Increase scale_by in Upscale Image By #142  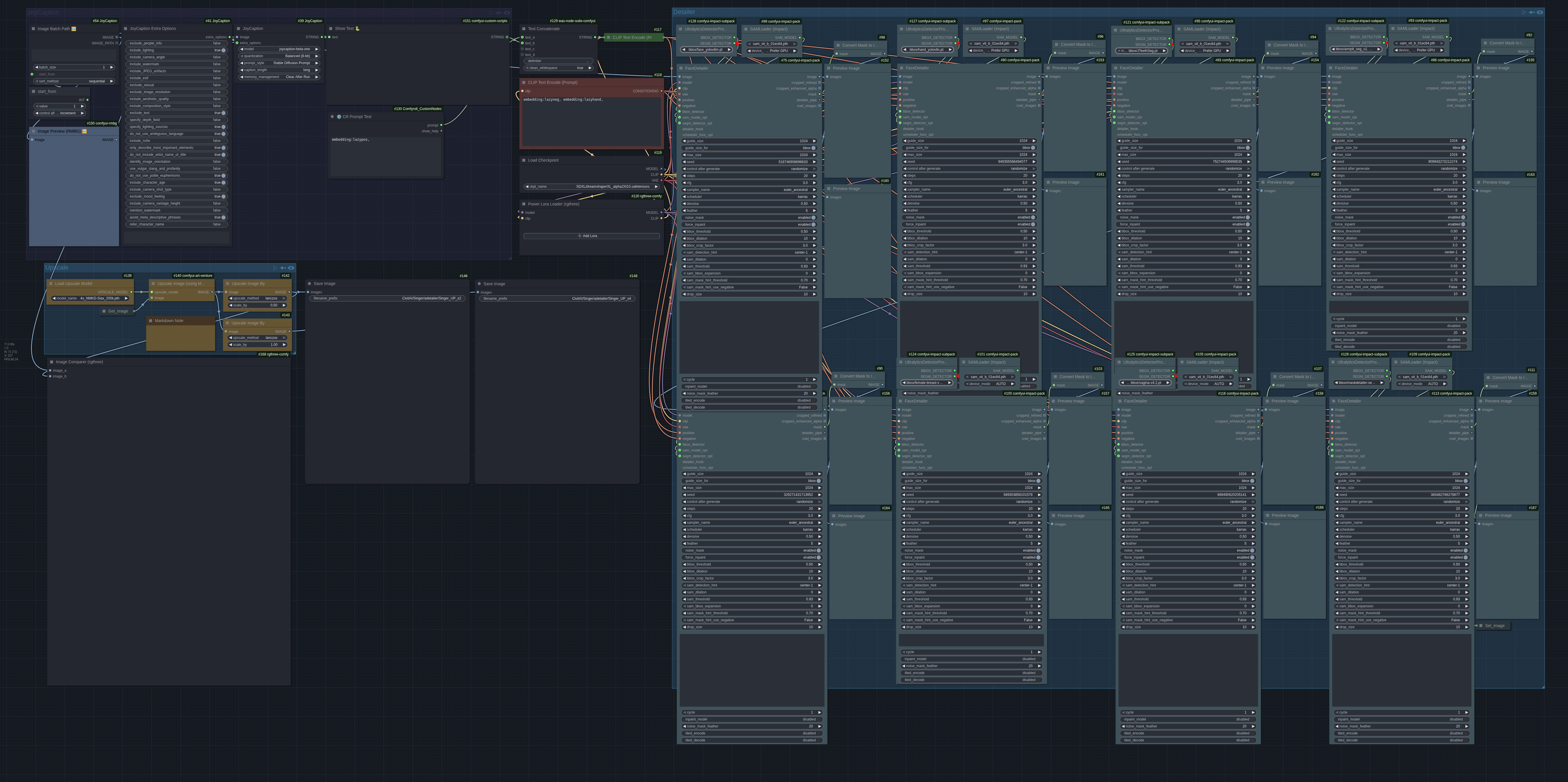[x=285, y=305]
